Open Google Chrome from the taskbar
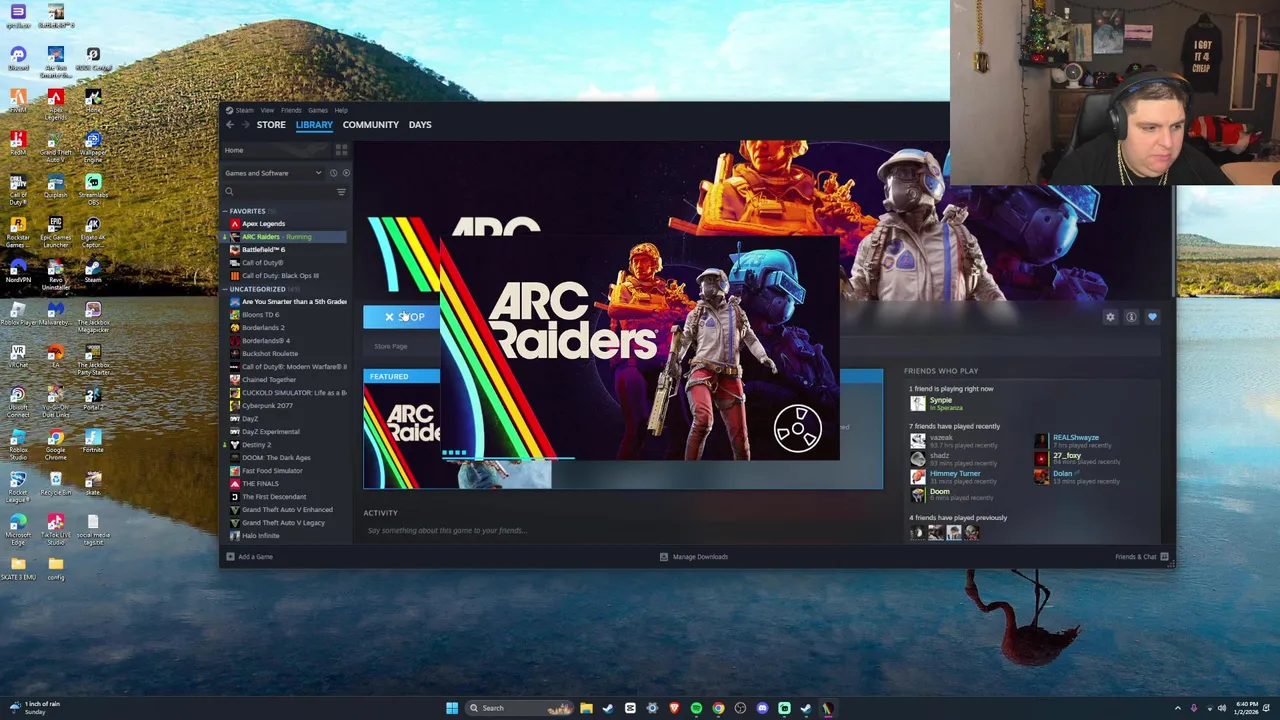1280x720 pixels. click(x=718, y=708)
